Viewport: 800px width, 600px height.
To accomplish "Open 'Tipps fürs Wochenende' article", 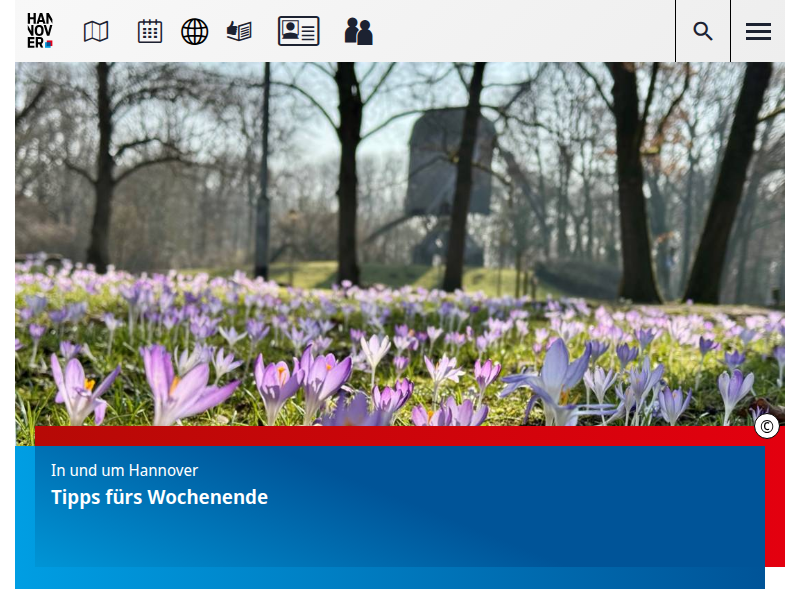I will point(160,496).
